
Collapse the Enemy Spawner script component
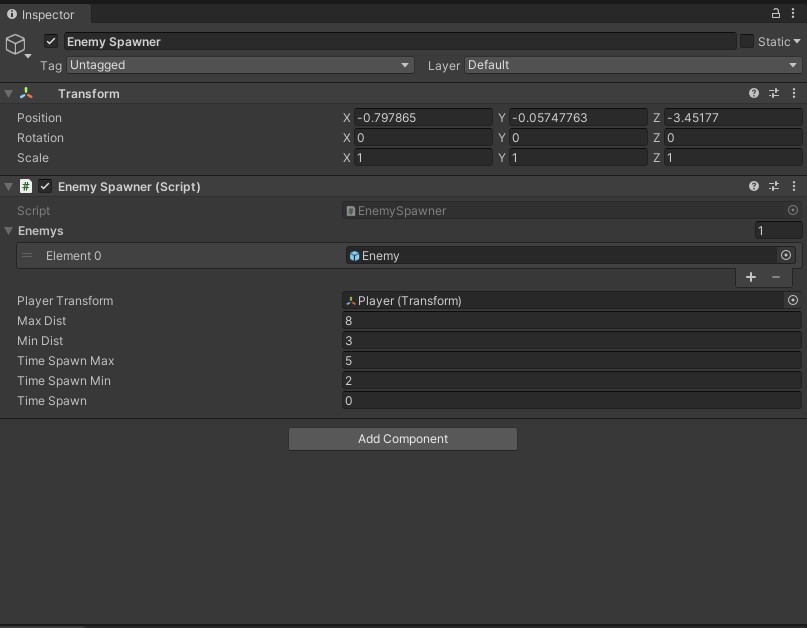click(8, 186)
